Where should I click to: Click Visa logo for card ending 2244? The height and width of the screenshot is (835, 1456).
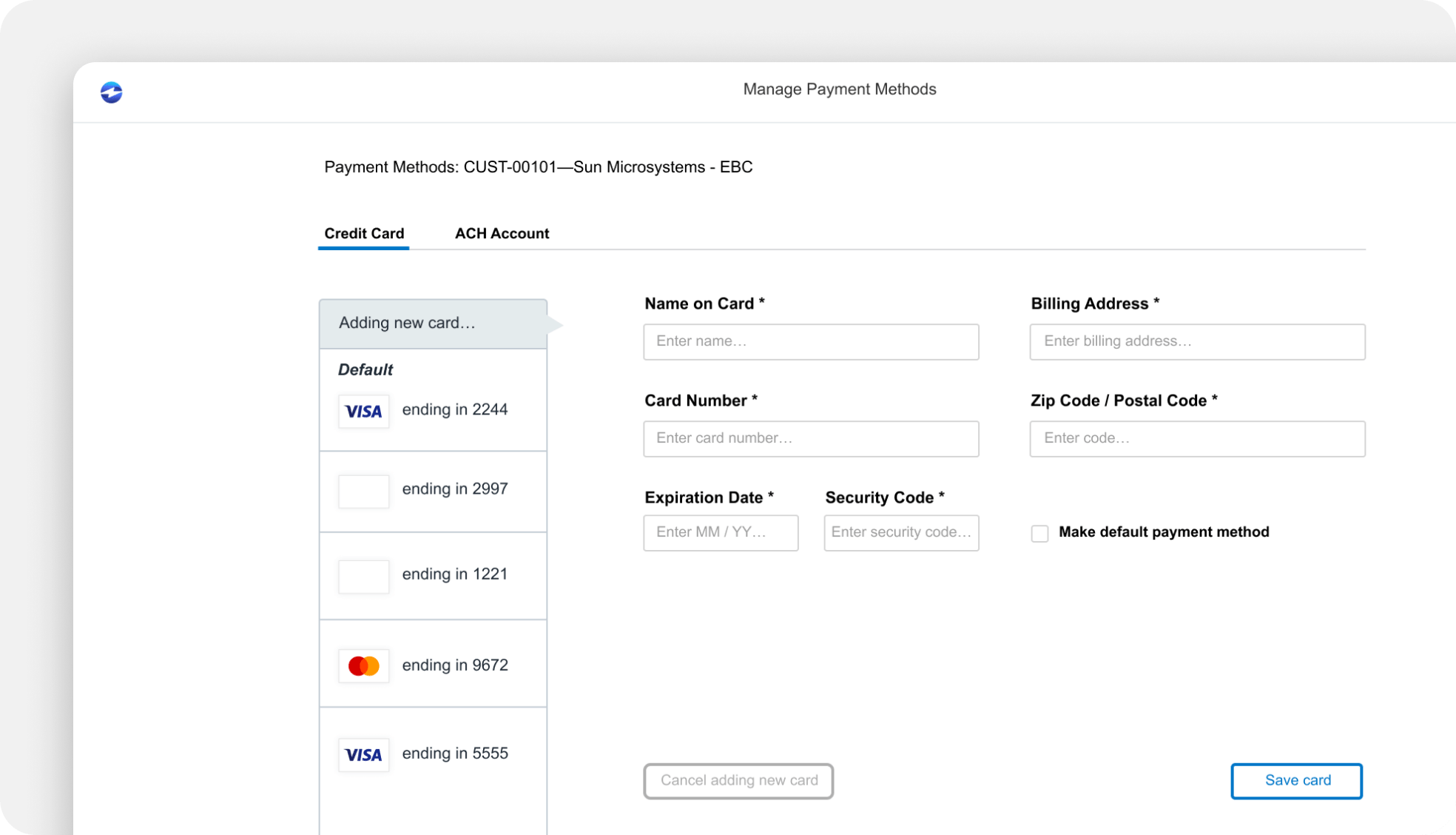(363, 411)
